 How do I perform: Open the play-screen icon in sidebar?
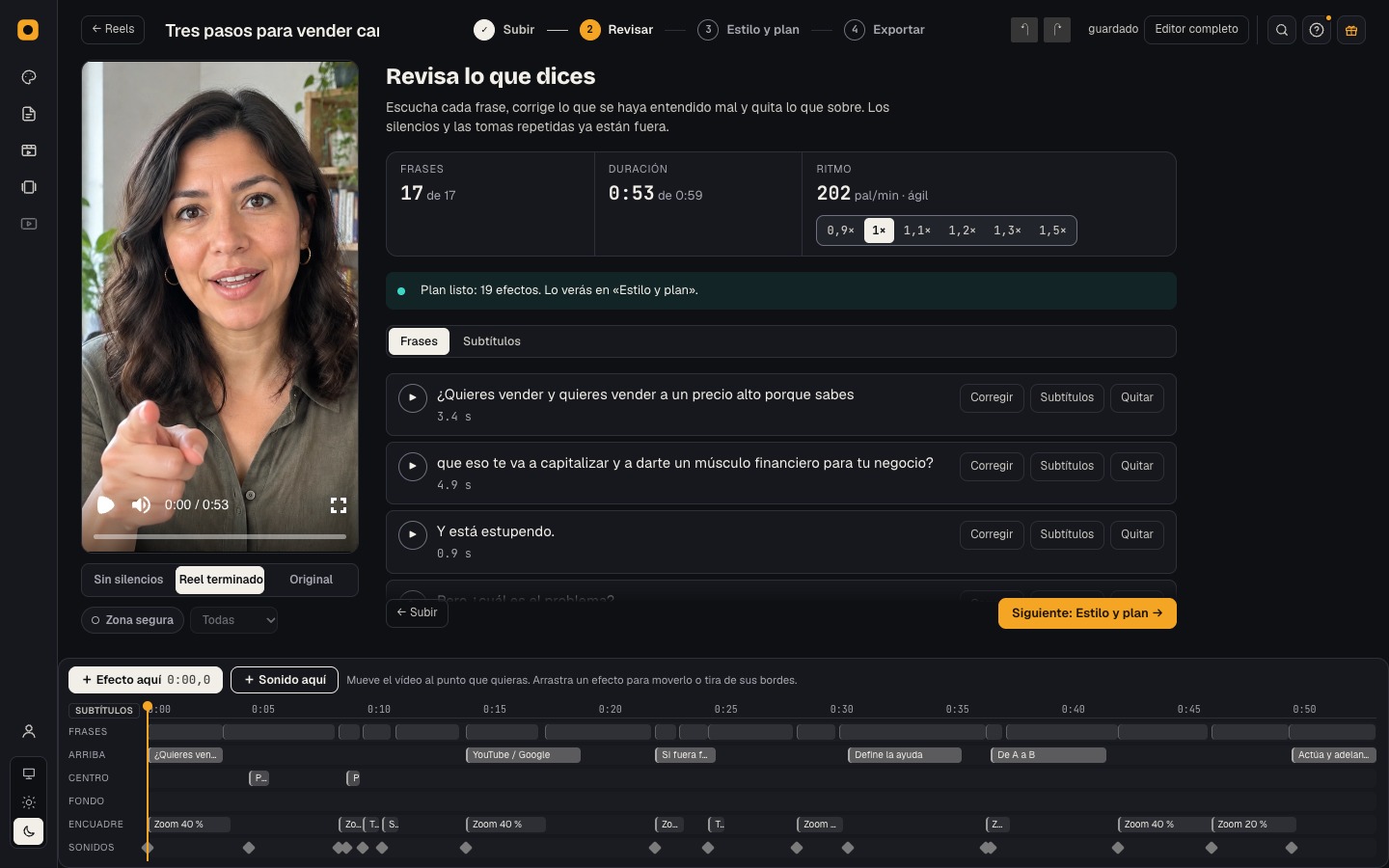coord(29,224)
